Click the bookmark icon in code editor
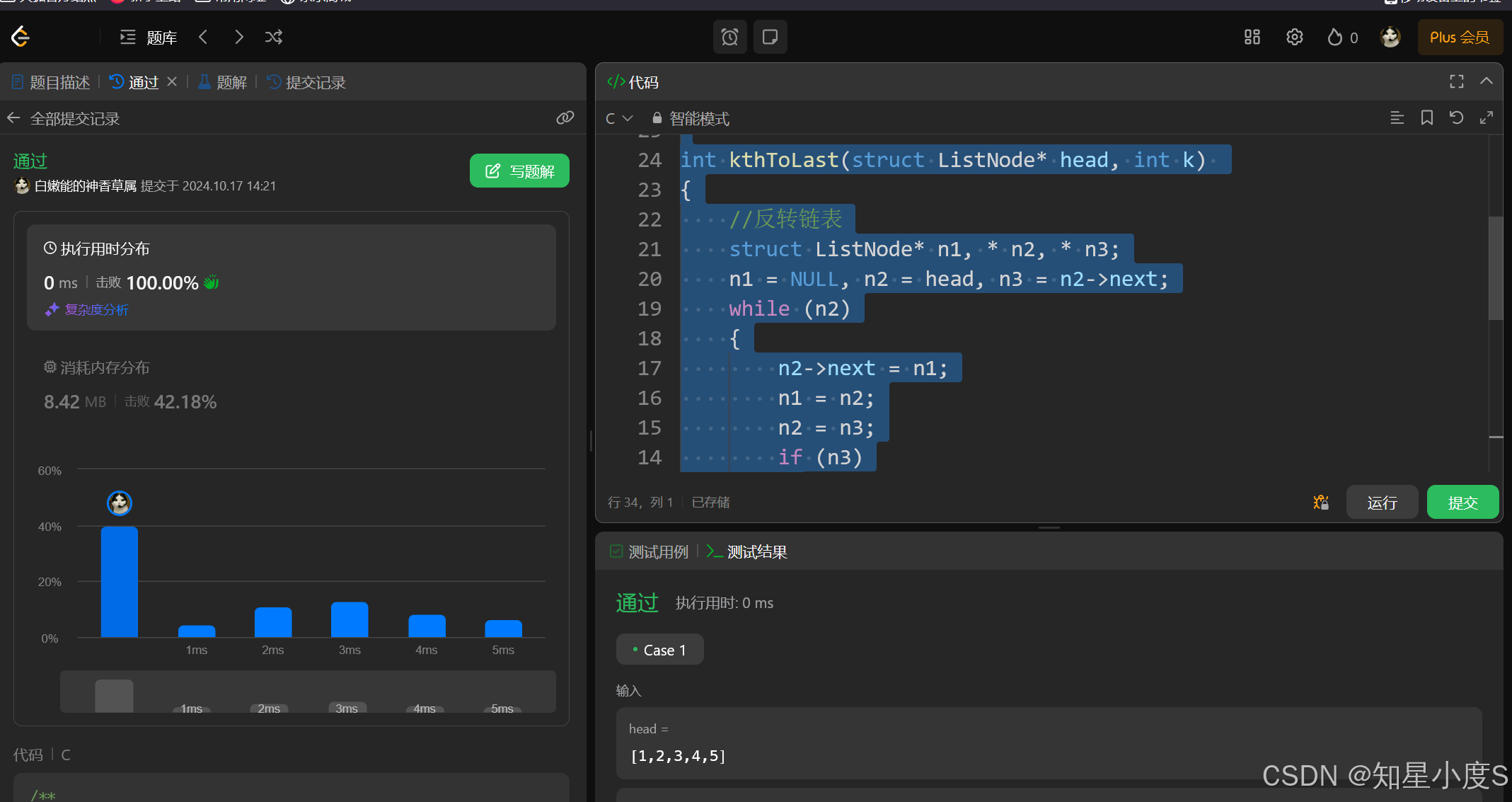 click(x=1426, y=118)
